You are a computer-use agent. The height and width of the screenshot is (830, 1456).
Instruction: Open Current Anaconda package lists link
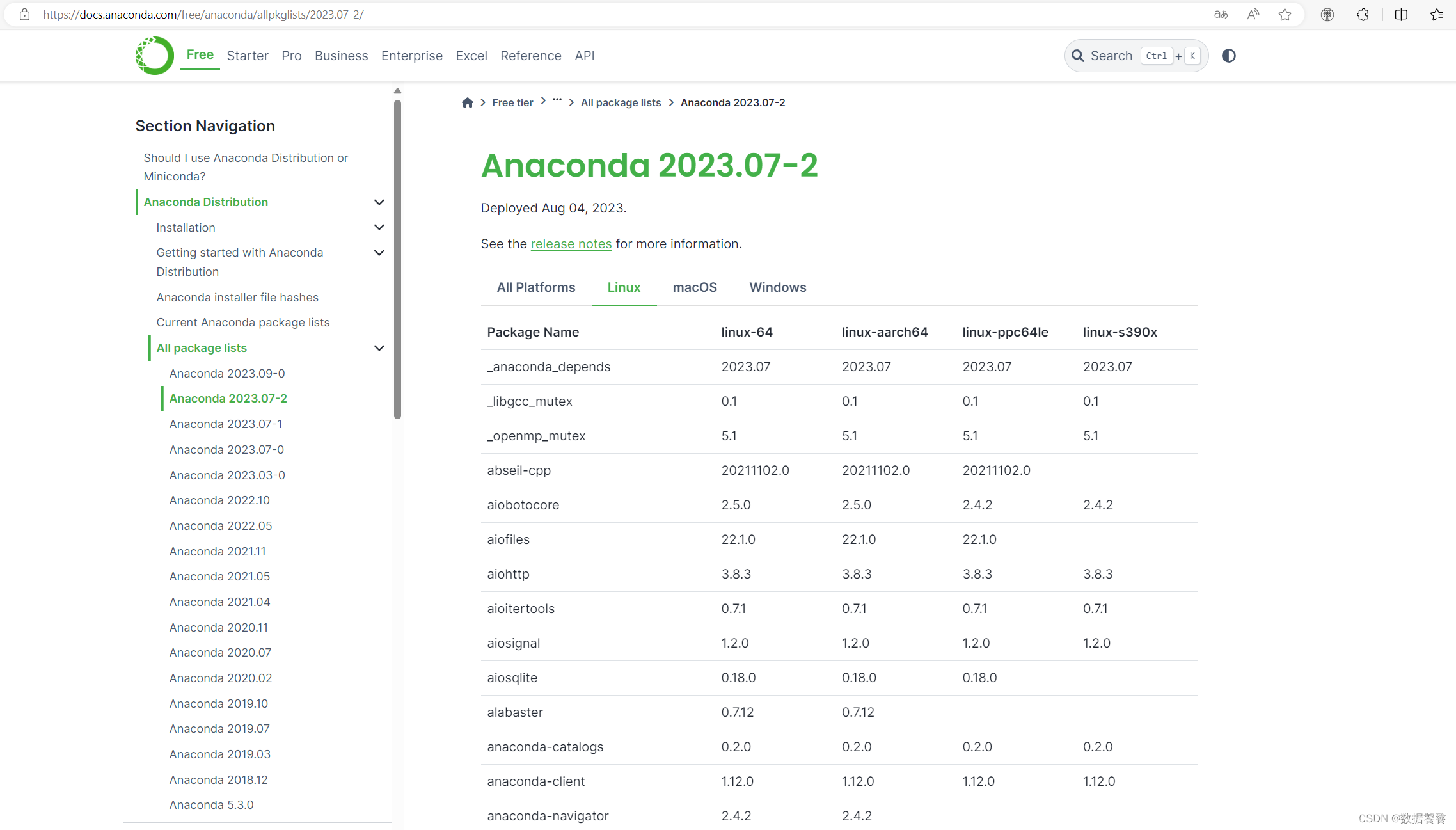point(243,323)
